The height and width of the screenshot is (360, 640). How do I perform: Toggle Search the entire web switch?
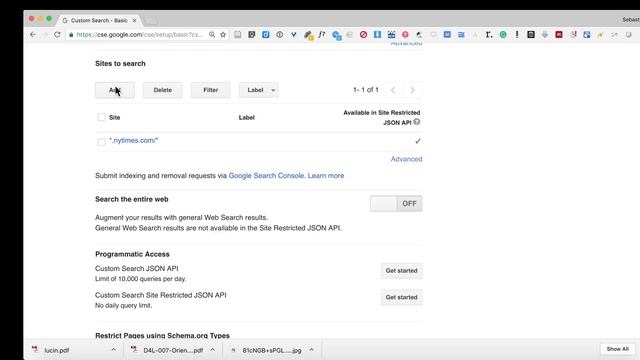pos(396,203)
